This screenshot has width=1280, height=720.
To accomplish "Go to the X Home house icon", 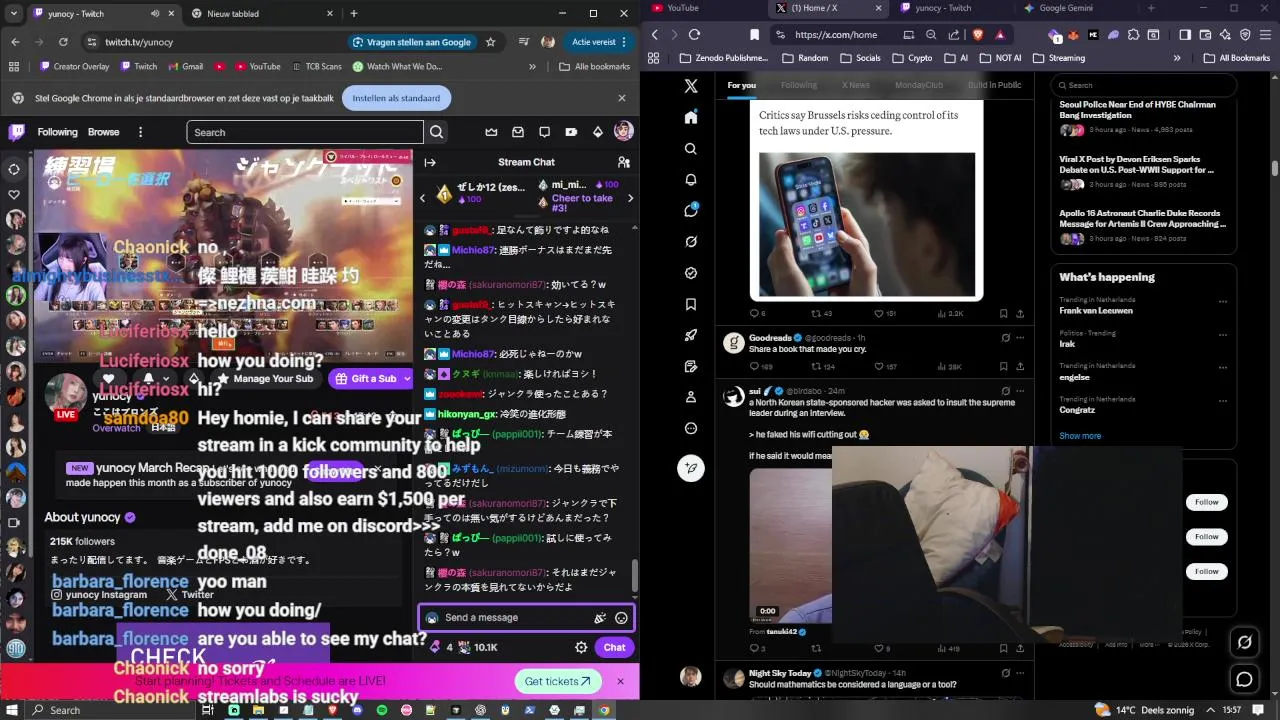I will pos(691,118).
